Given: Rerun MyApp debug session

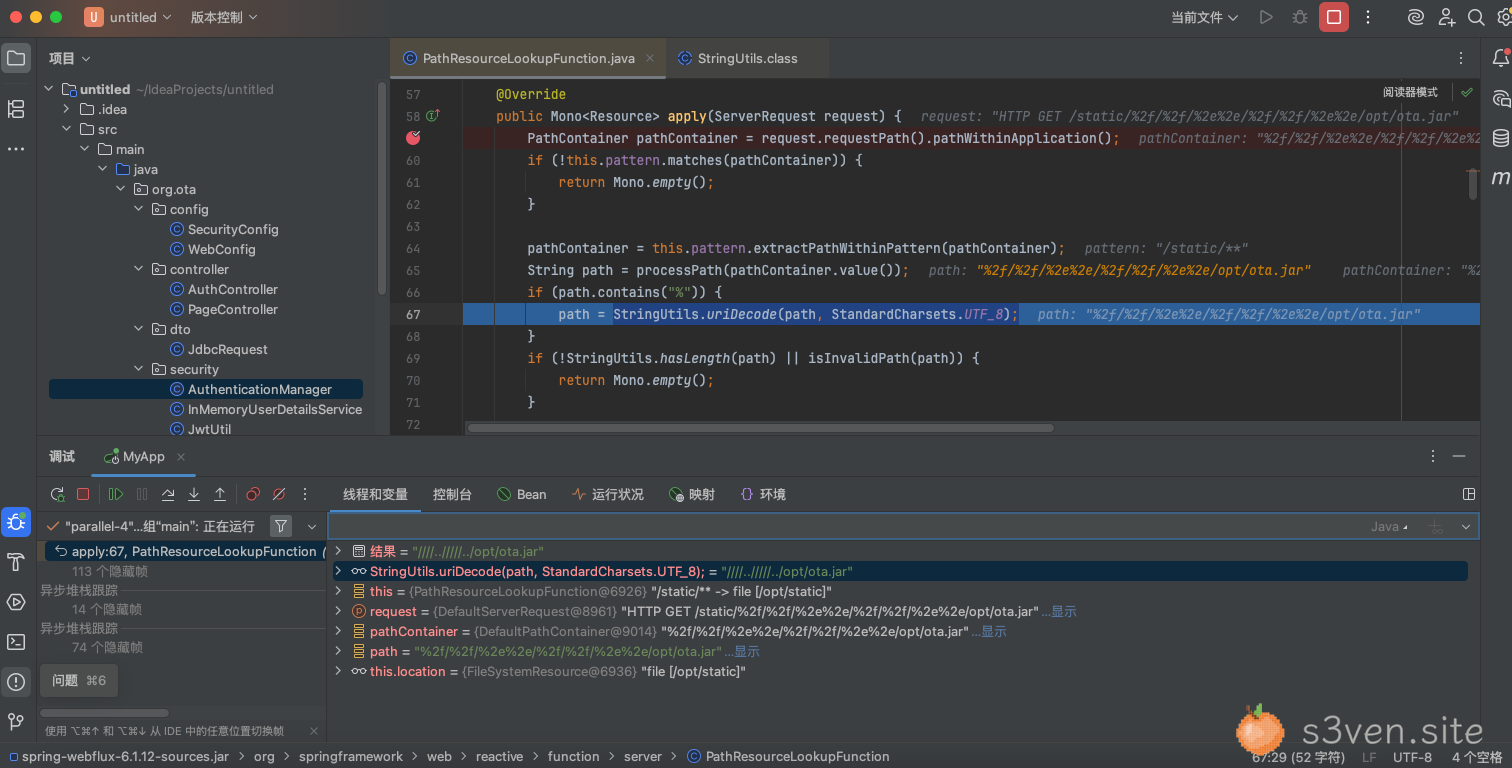Looking at the screenshot, I should pyautogui.click(x=58, y=494).
